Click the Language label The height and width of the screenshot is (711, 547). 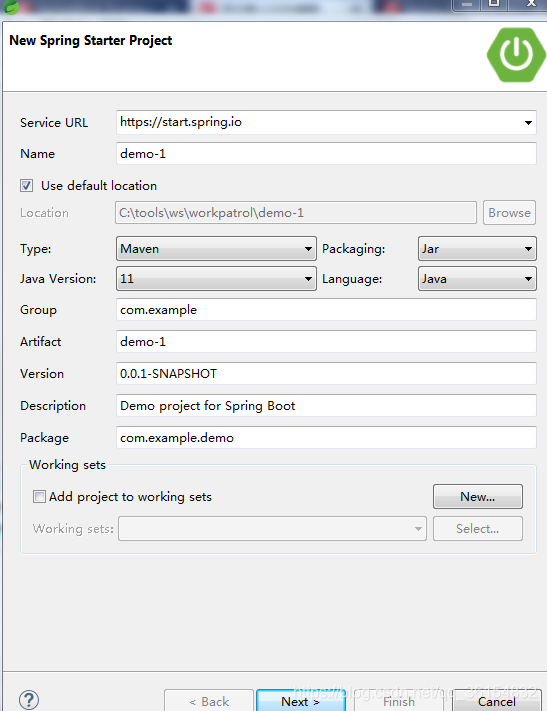point(352,279)
